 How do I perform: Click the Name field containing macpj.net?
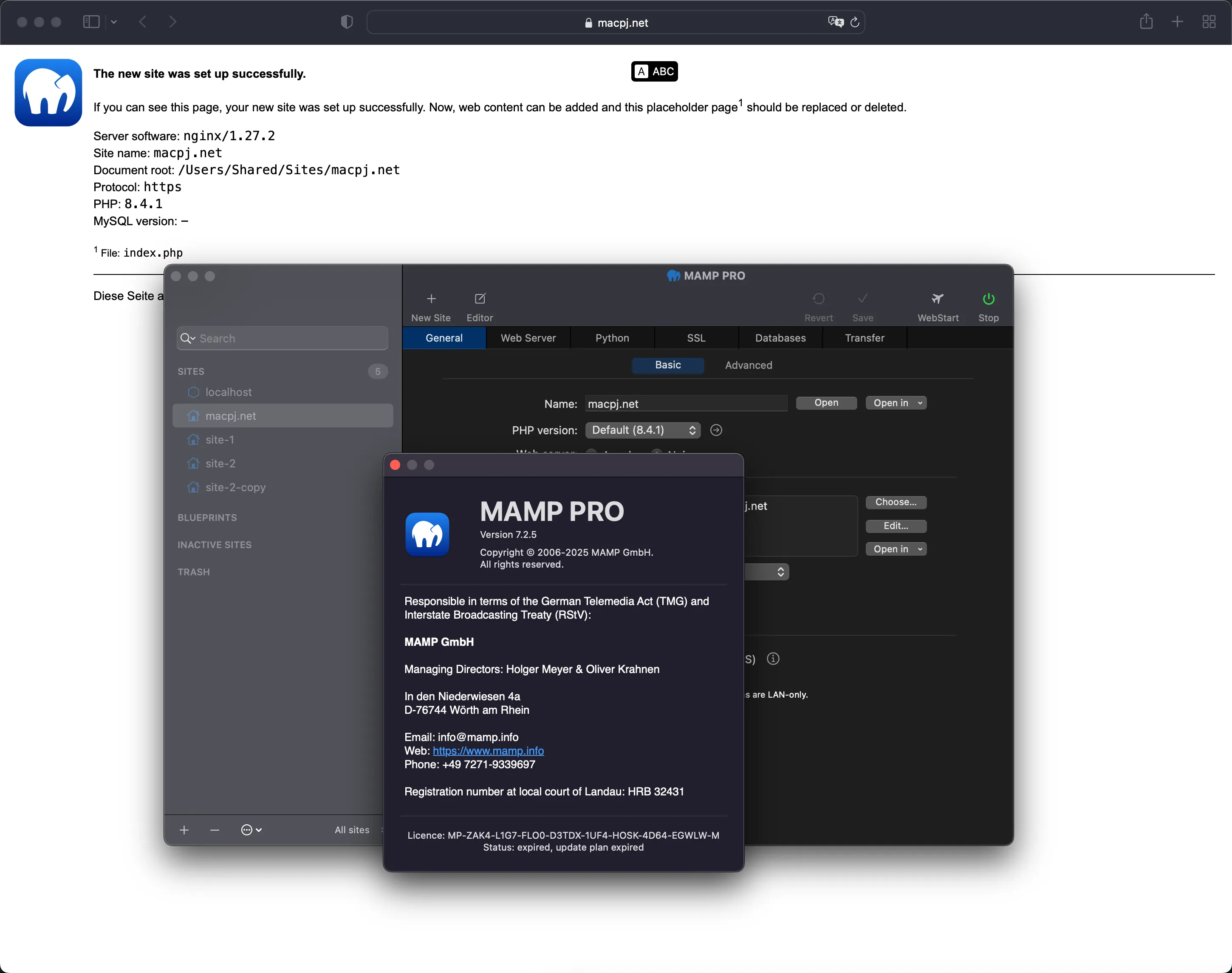[x=687, y=403]
